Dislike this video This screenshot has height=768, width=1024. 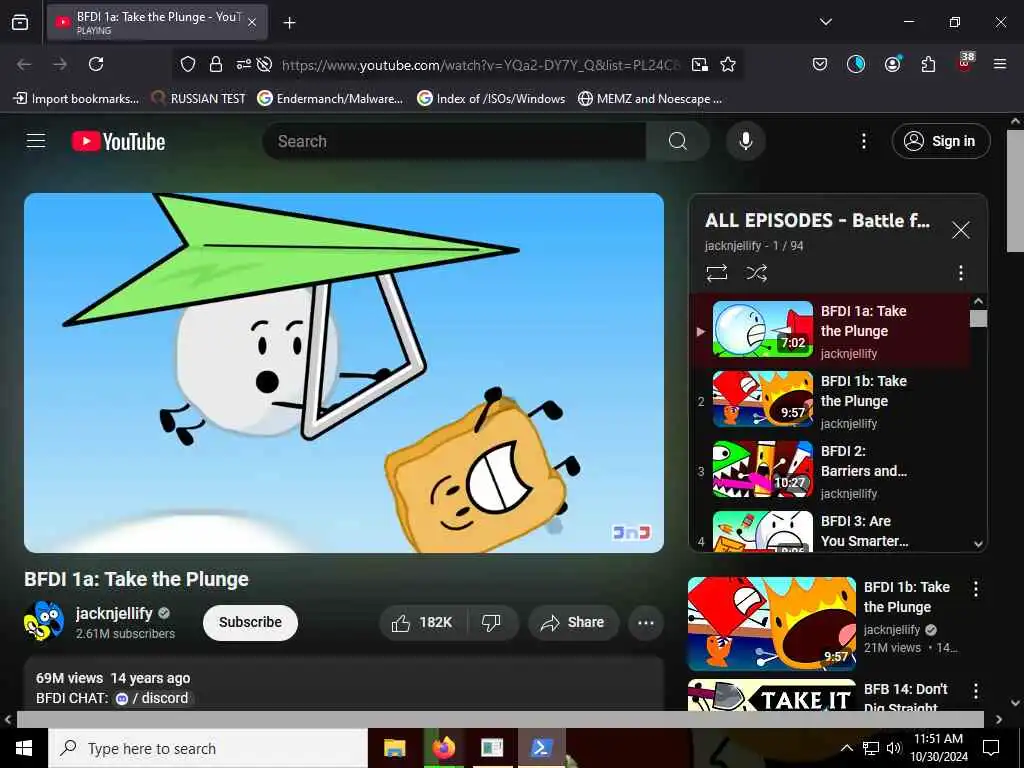coord(491,622)
